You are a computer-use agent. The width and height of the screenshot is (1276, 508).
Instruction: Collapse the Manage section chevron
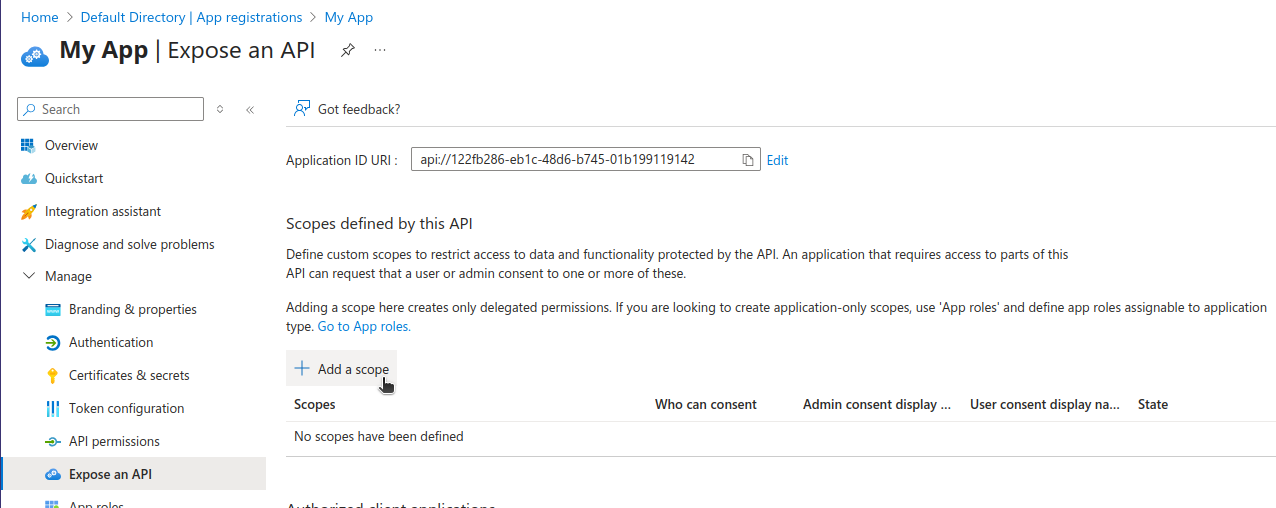click(x=28, y=276)
